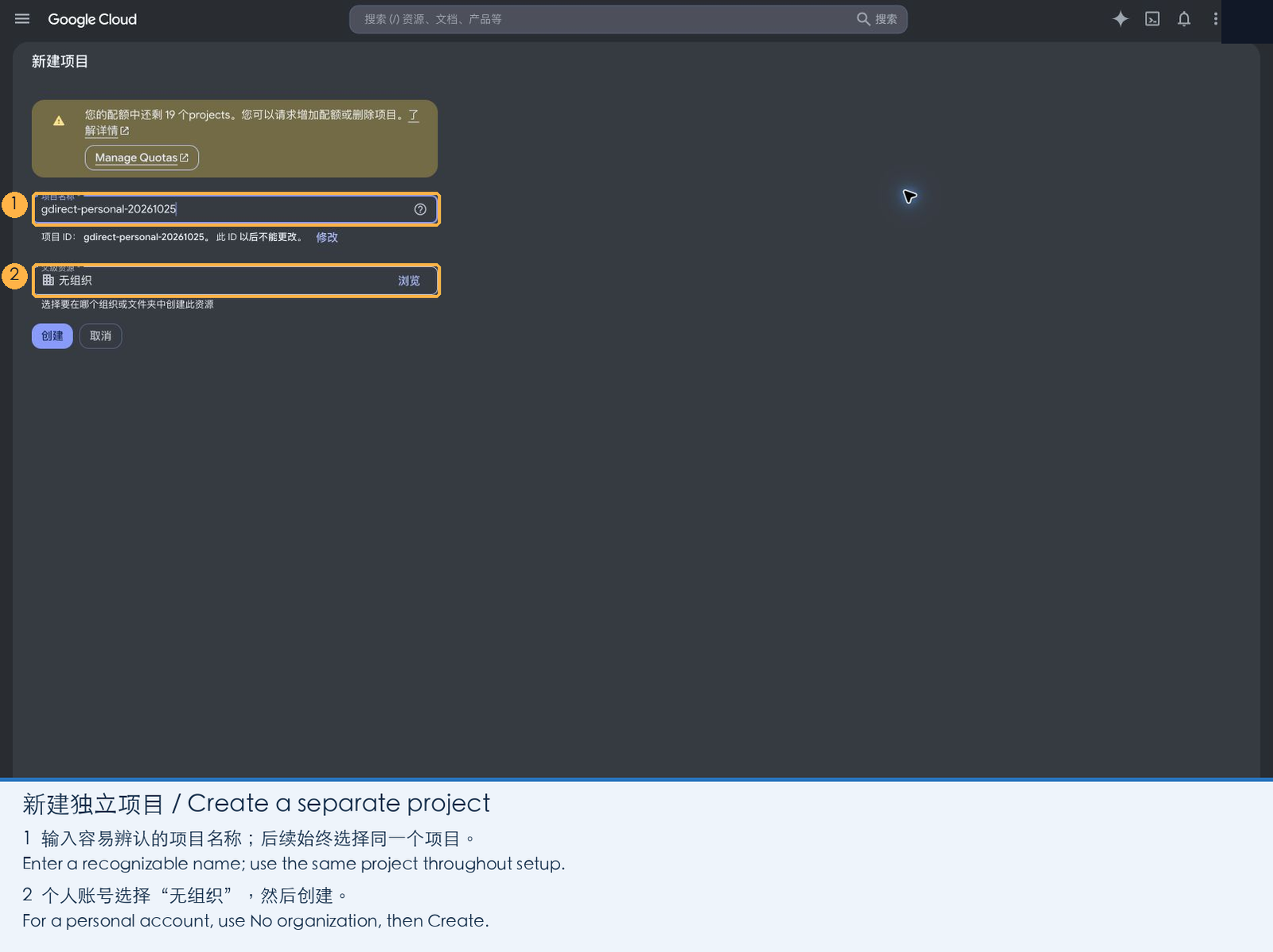The image size is (1273, 952).
Task: Click the 新建项目 page heading
Action: click(60, 61)
